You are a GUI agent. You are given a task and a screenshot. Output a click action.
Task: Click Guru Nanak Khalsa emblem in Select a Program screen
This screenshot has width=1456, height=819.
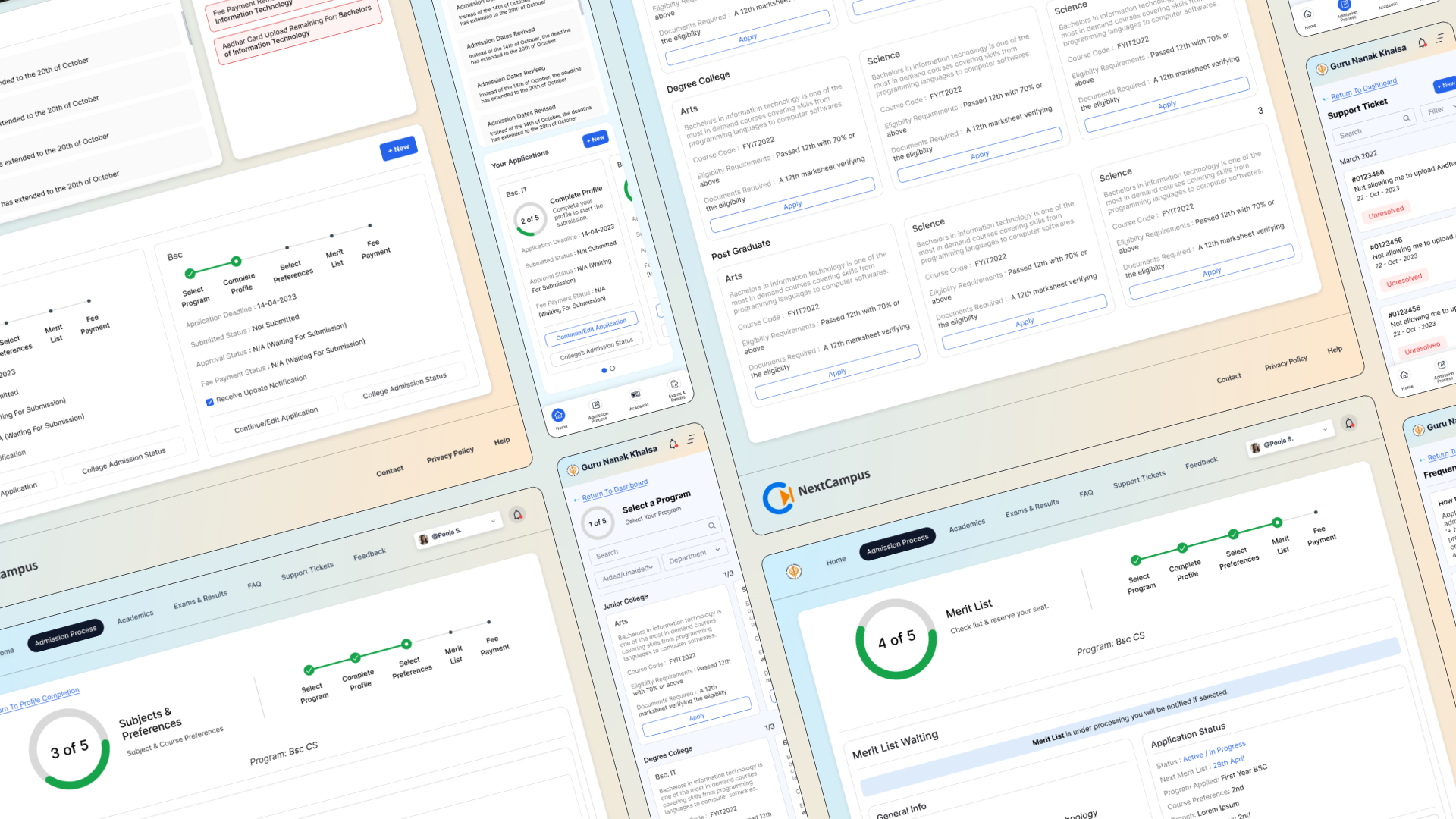click(573, 470)
